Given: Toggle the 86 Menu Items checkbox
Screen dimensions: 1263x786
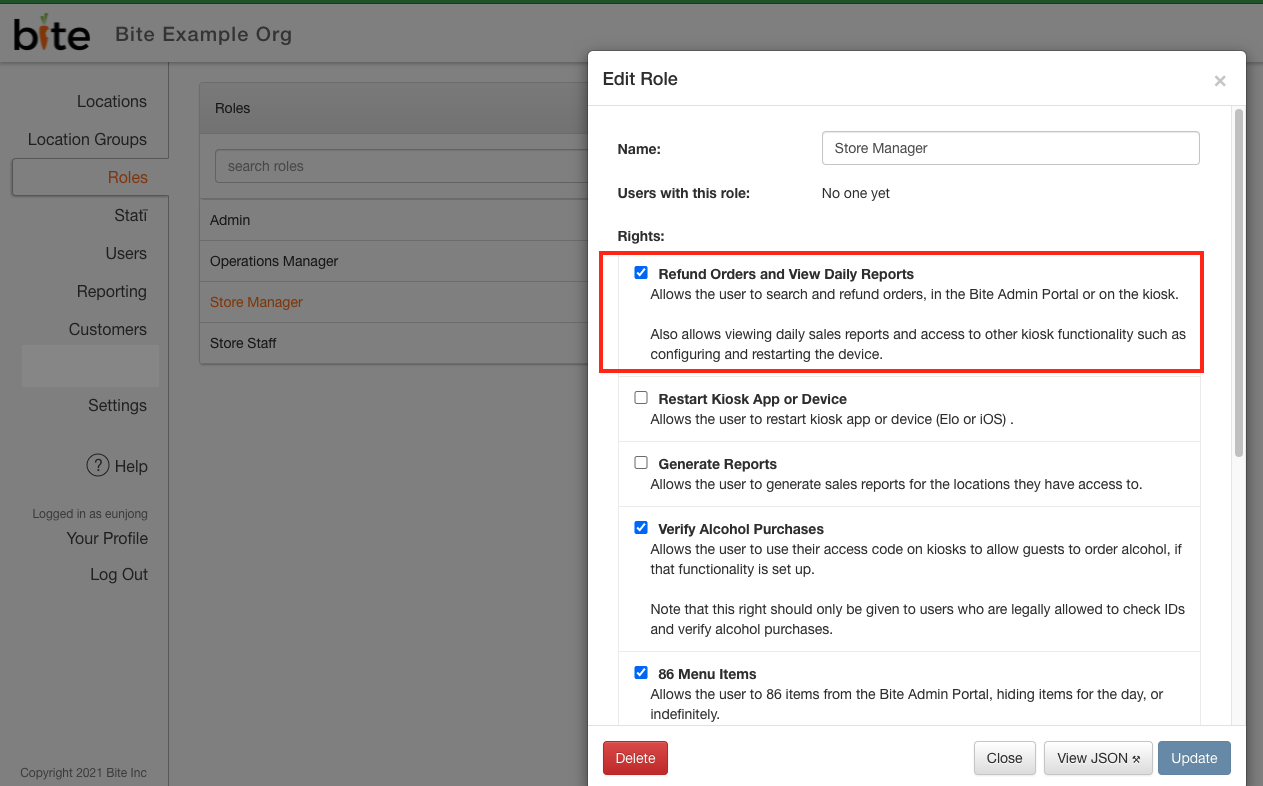Looking at the screenshot, I should pyautogui.click(x=641, y=672).
